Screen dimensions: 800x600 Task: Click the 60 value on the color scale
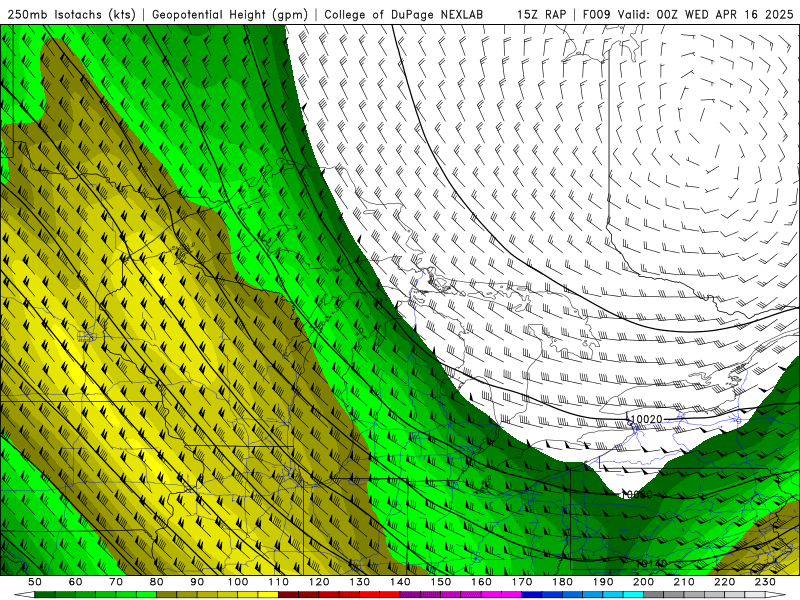click(x=76, y=582)
